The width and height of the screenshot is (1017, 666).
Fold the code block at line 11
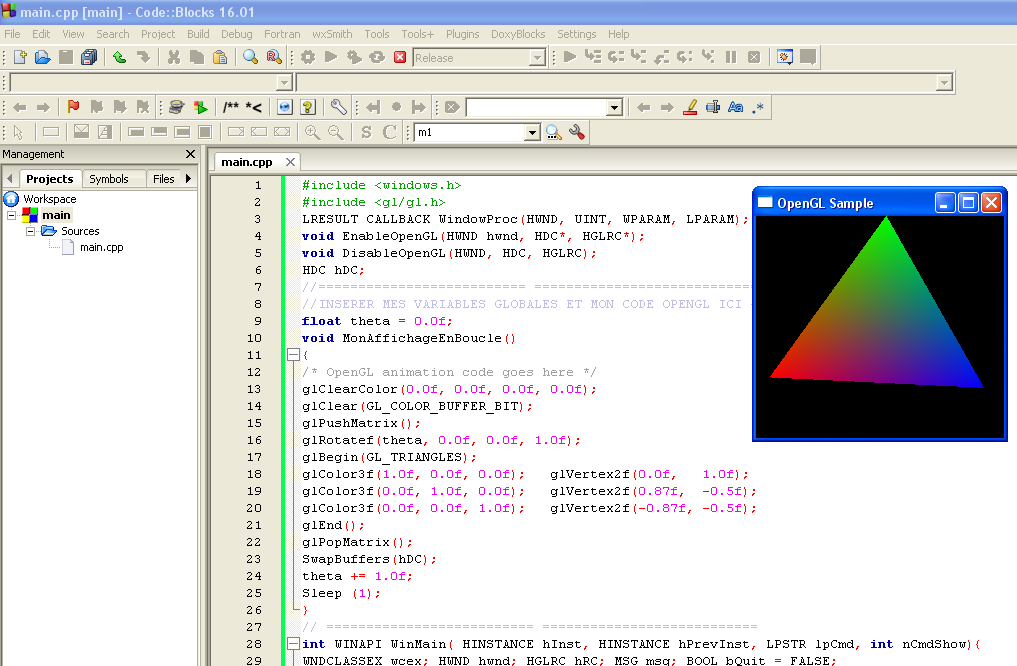pos(293,355)
